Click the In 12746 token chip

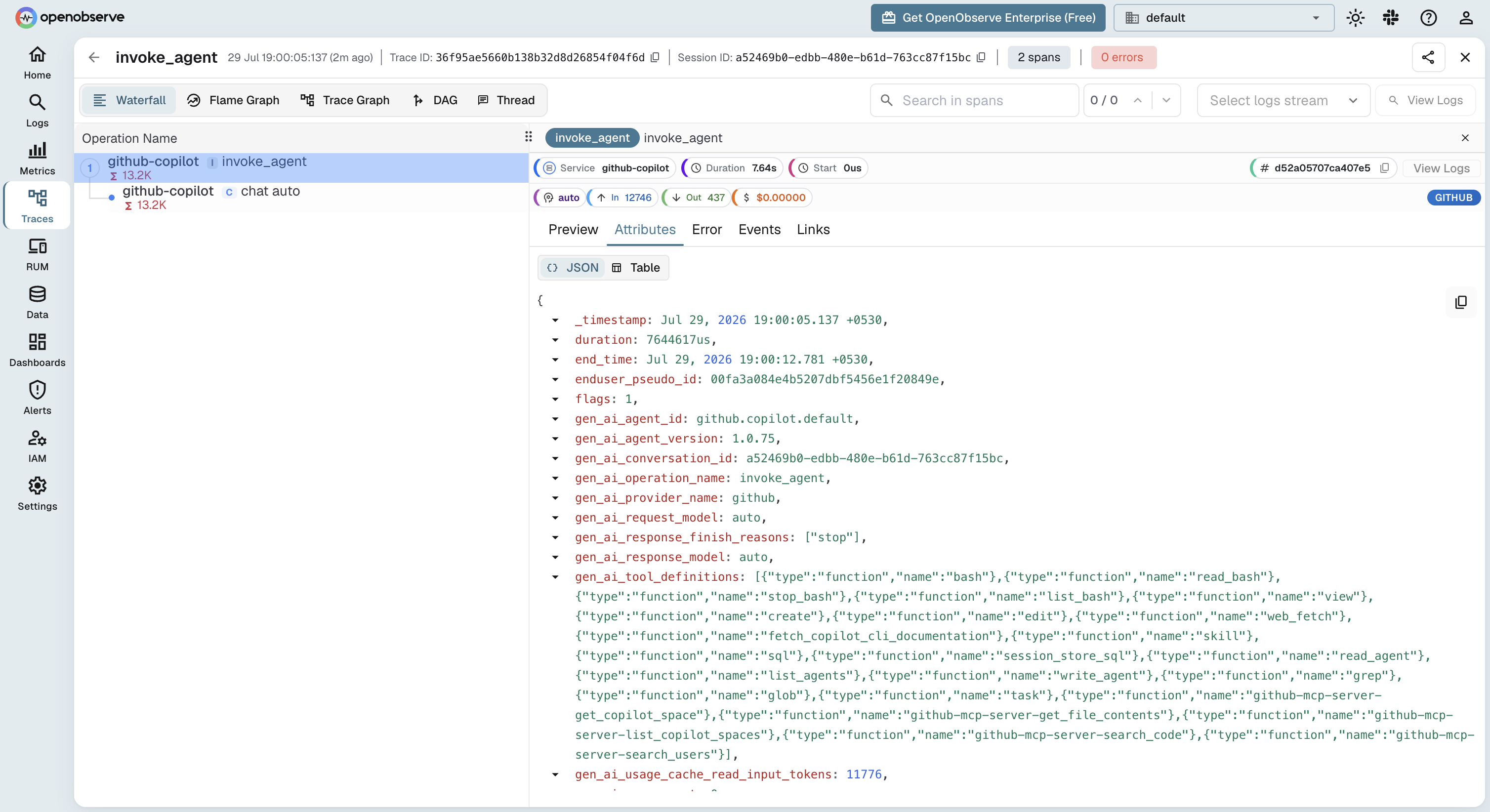(623, 197)
